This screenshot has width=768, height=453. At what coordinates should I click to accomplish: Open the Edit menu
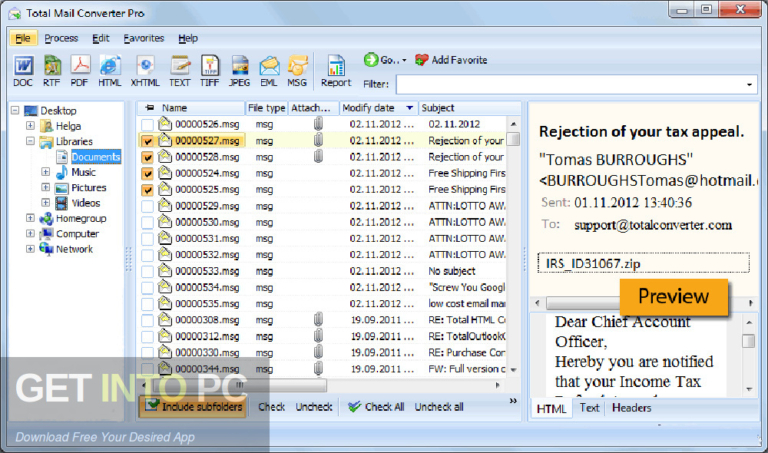point(101,38)
